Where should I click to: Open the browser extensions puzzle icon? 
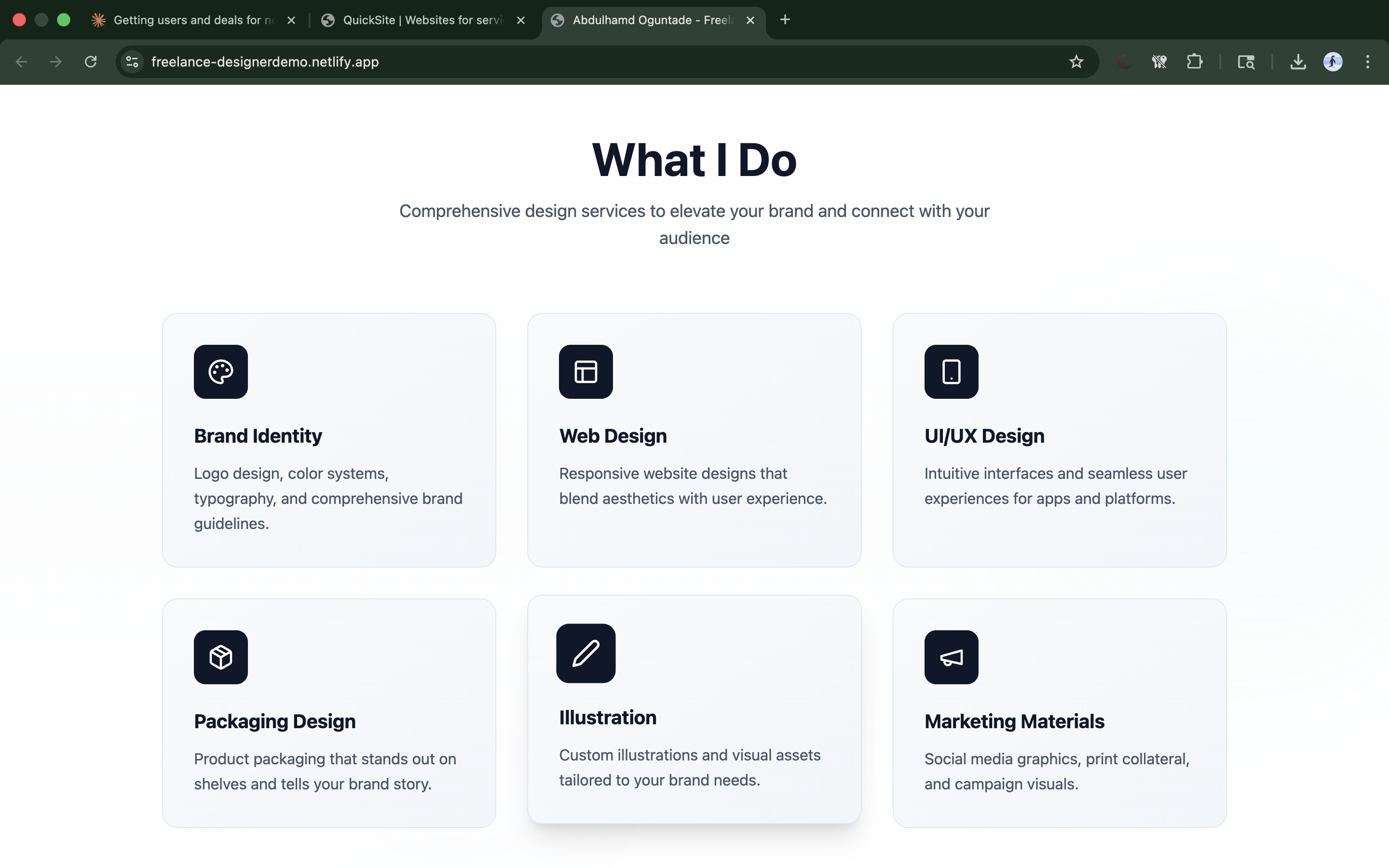[x=1195, y=61]
